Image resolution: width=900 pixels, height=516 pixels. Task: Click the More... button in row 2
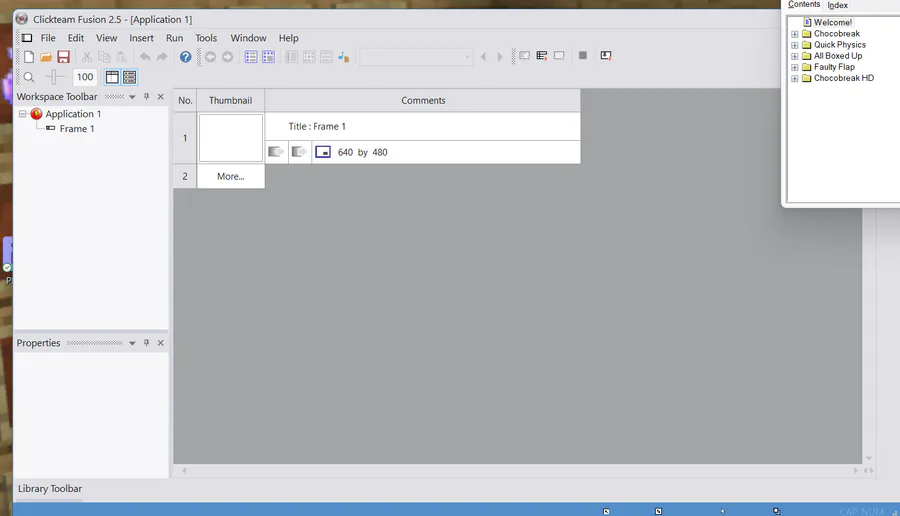pyautogui.click(x=231, y=176)
